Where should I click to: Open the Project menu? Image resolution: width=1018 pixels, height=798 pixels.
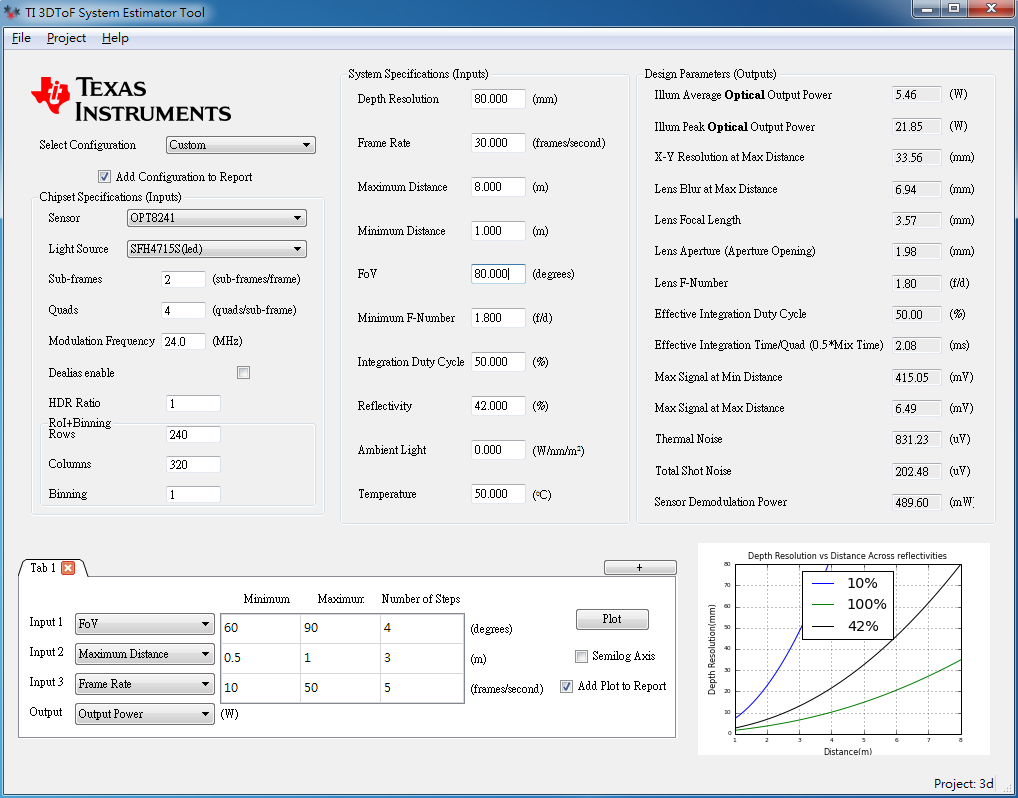[x=66, y=38]
